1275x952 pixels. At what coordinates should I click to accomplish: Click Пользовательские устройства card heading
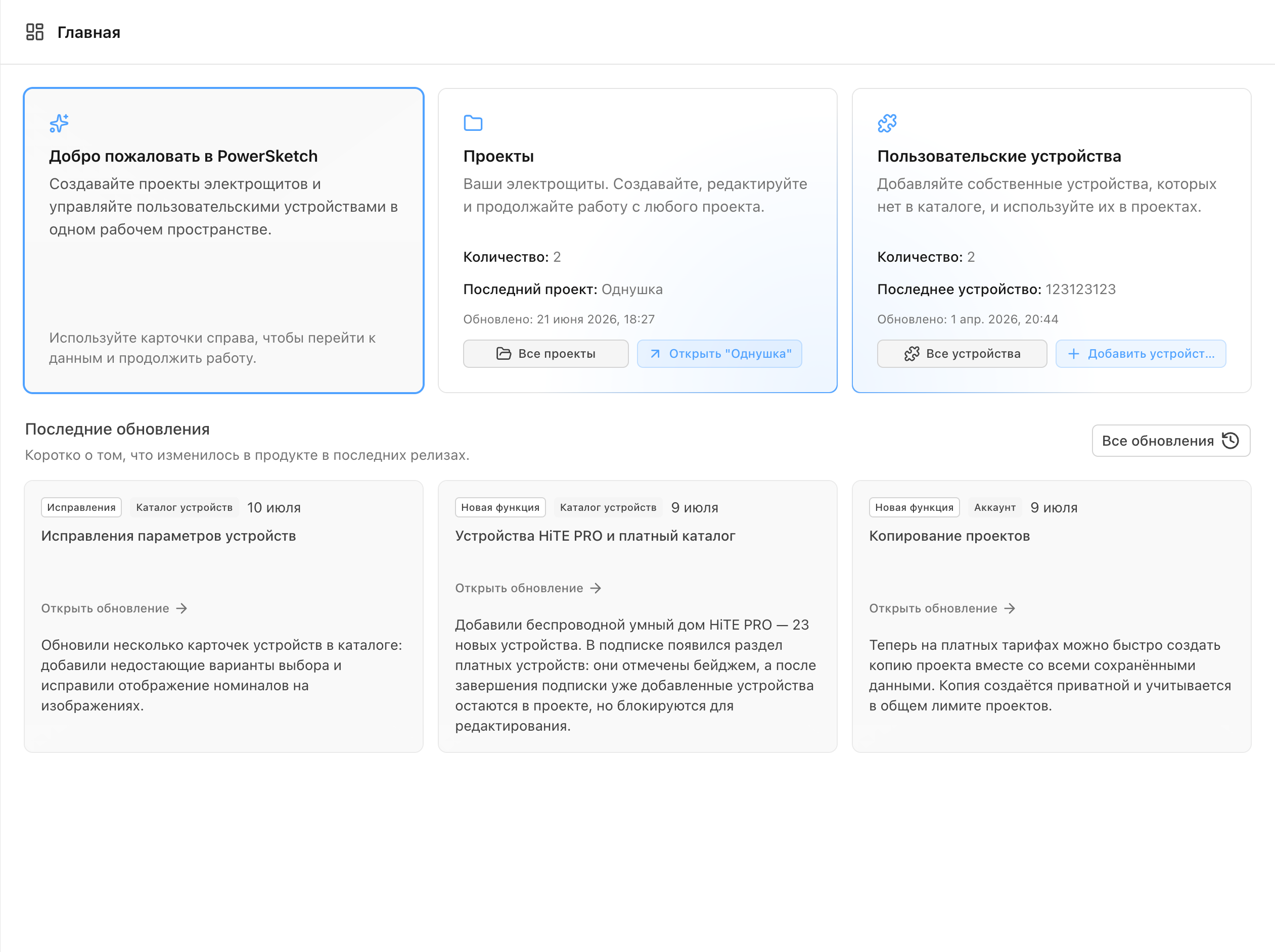click(x=999, y=156)
